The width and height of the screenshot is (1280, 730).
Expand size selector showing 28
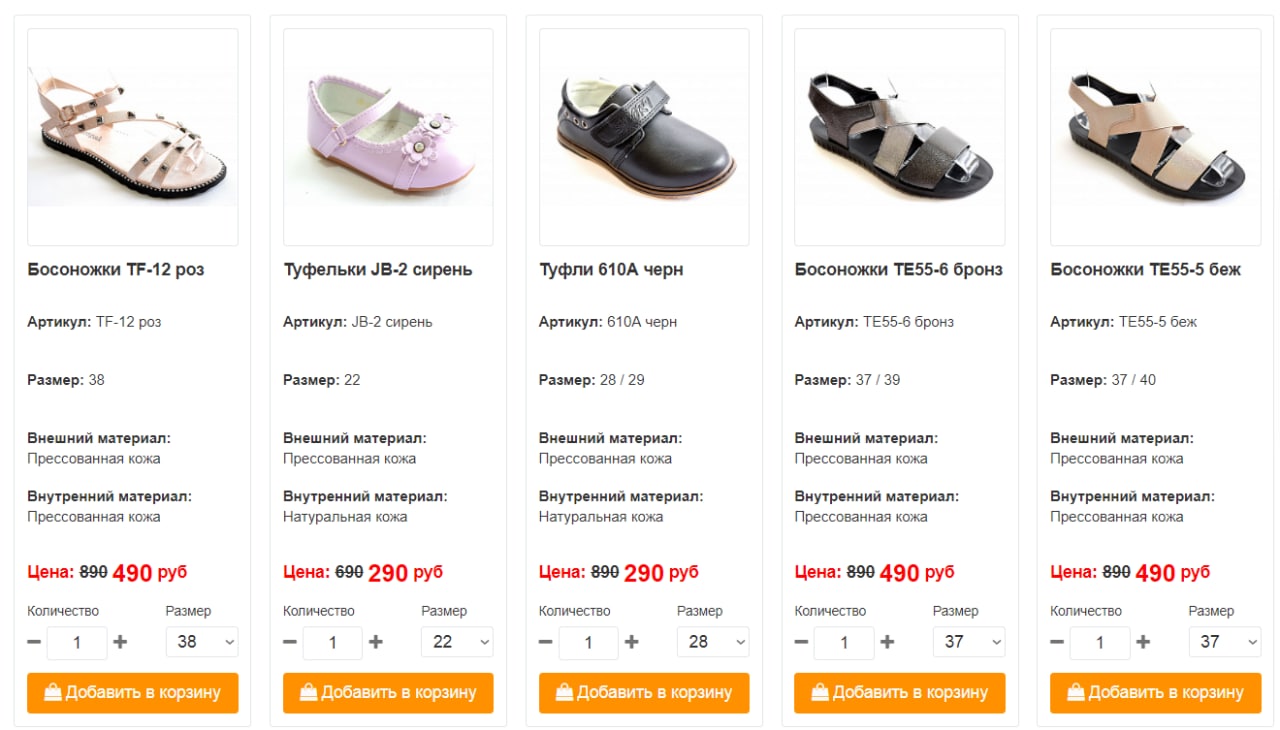(x=713, y=642)
